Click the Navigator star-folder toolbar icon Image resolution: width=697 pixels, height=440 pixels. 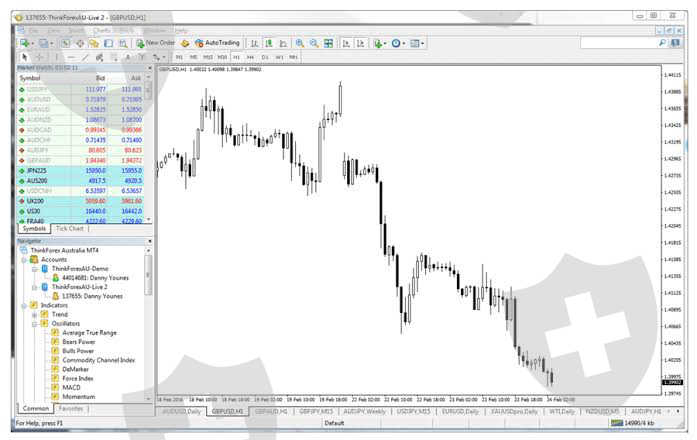pos(94,43)
